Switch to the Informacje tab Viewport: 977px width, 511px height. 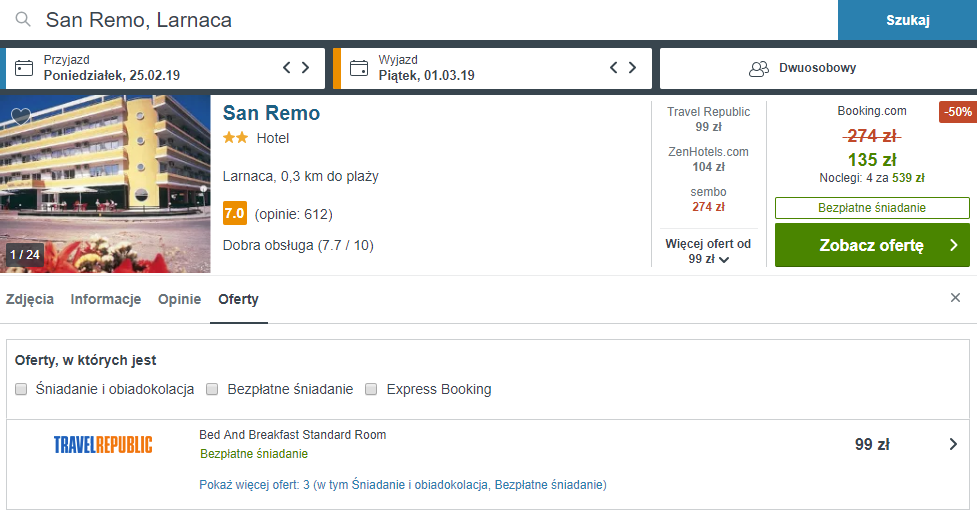pyautogui.click(x=105, y=299)
